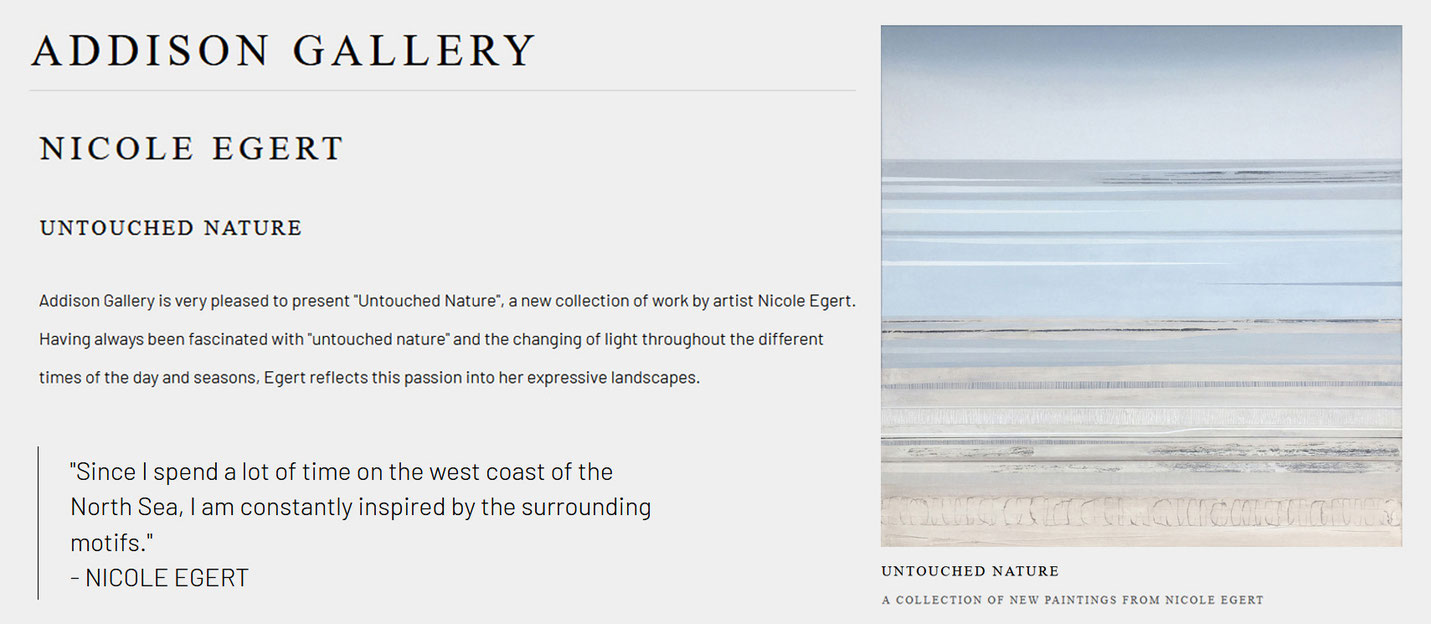
Task: Click the vertical bar beside the quote
Action: pyautogui.click(x=38, y=523)
